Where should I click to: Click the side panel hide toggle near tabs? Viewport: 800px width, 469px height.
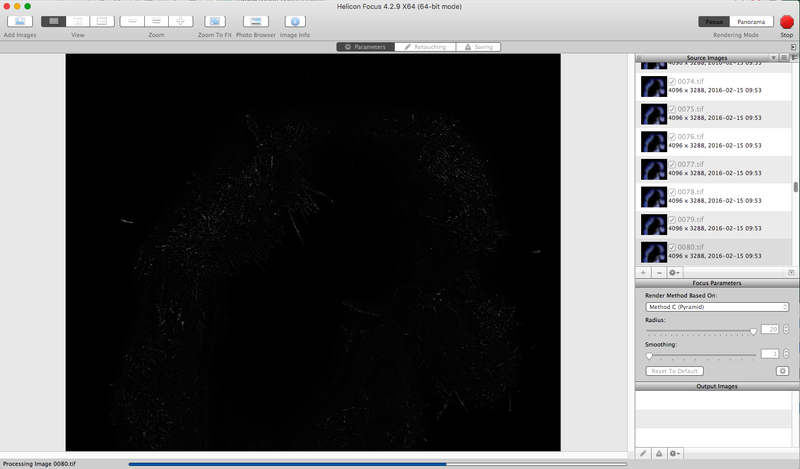(x=793, y=47)
